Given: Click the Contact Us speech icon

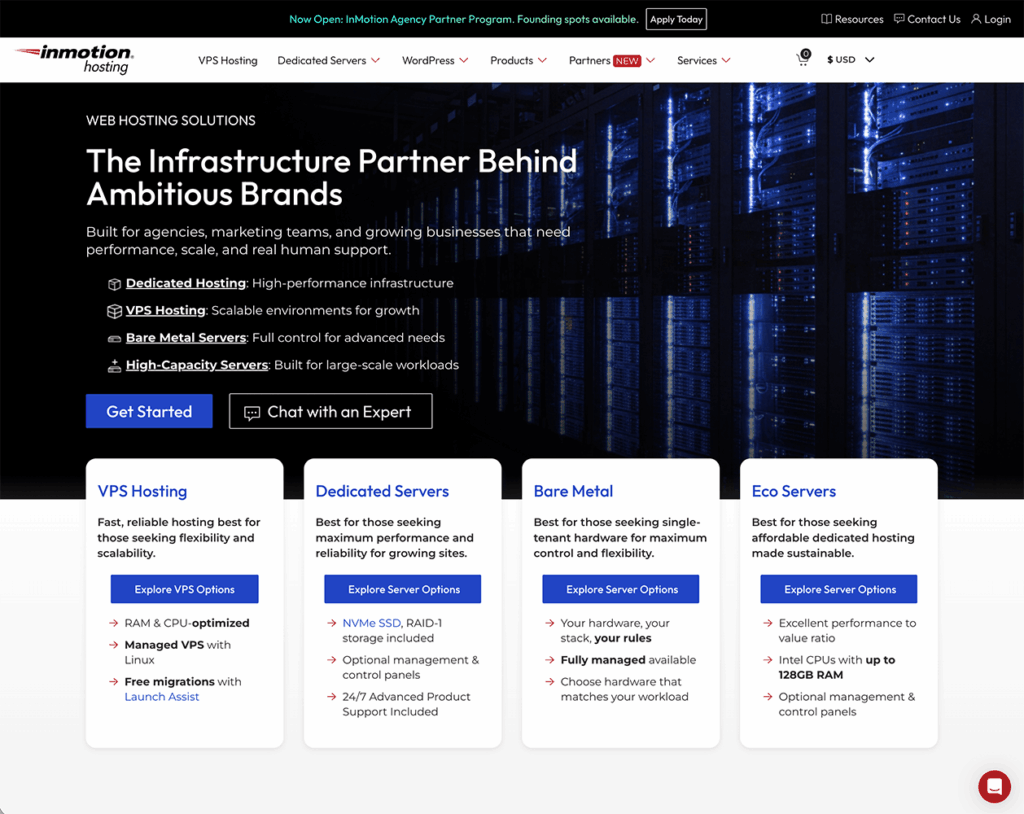Looking at the screenshot, I should 899,19.
